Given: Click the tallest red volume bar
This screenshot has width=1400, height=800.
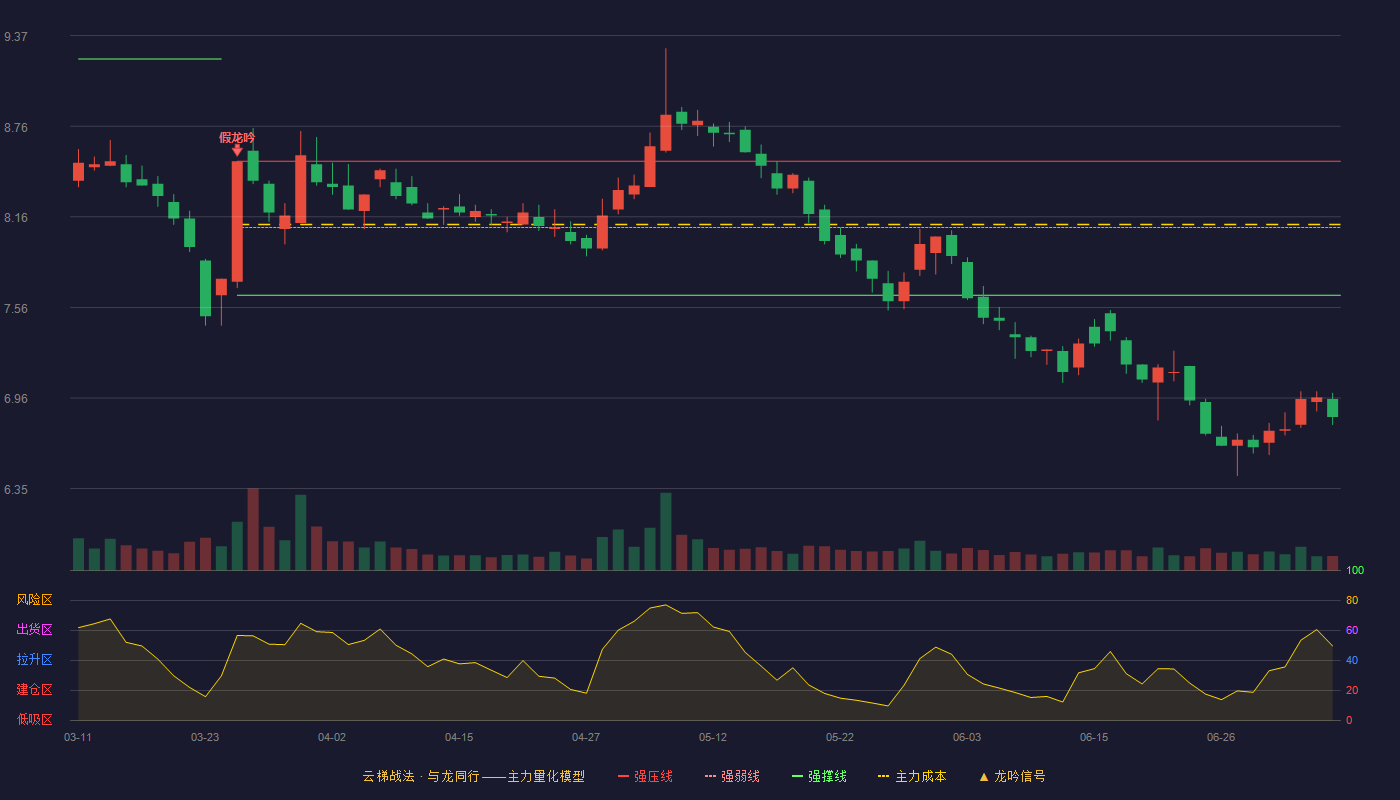Looking at the screenshot, I should [x=253, y=529].
